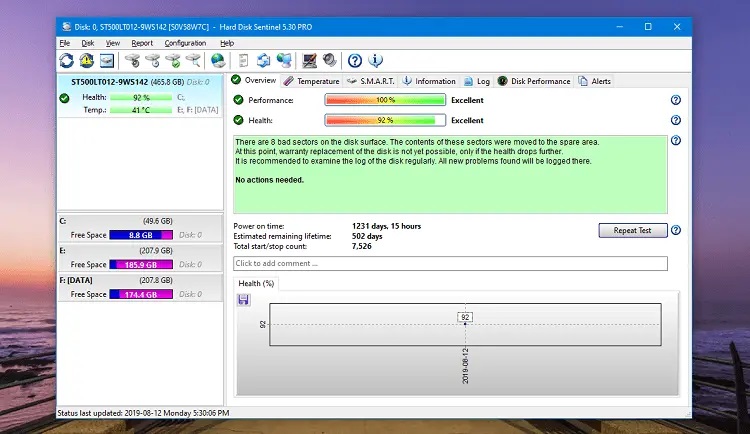Click the 'Status last updated' status bar text
Screen dimensions: 750x434
pos(143,412)
